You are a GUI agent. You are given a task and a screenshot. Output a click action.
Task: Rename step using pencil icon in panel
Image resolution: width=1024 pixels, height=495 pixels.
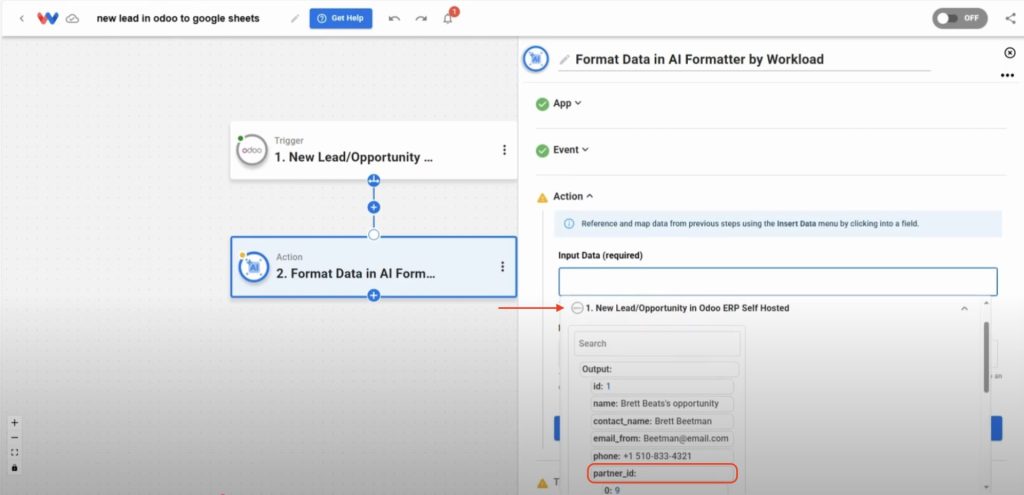click(565, 59)
